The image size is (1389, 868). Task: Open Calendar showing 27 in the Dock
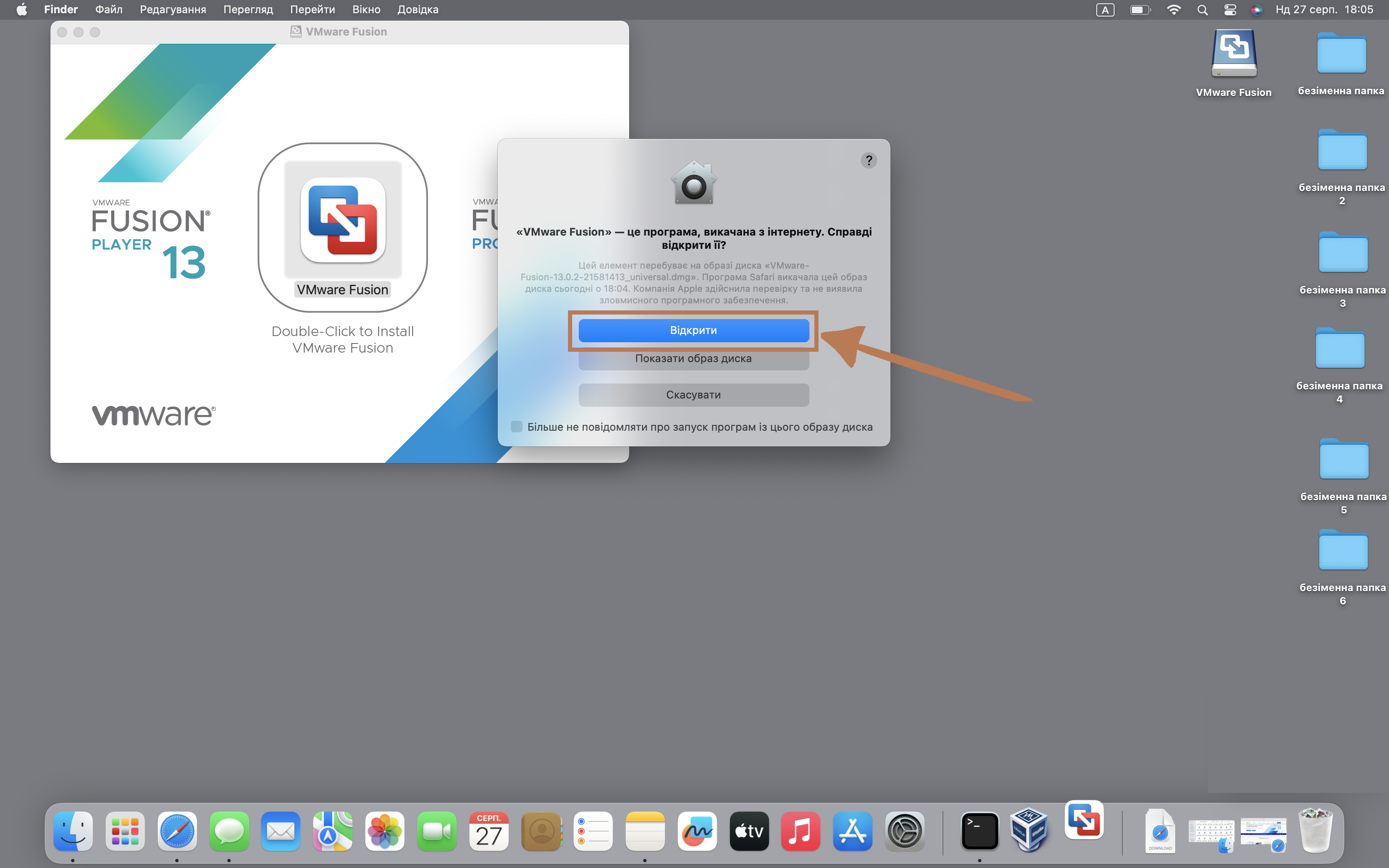pos(489,831)
